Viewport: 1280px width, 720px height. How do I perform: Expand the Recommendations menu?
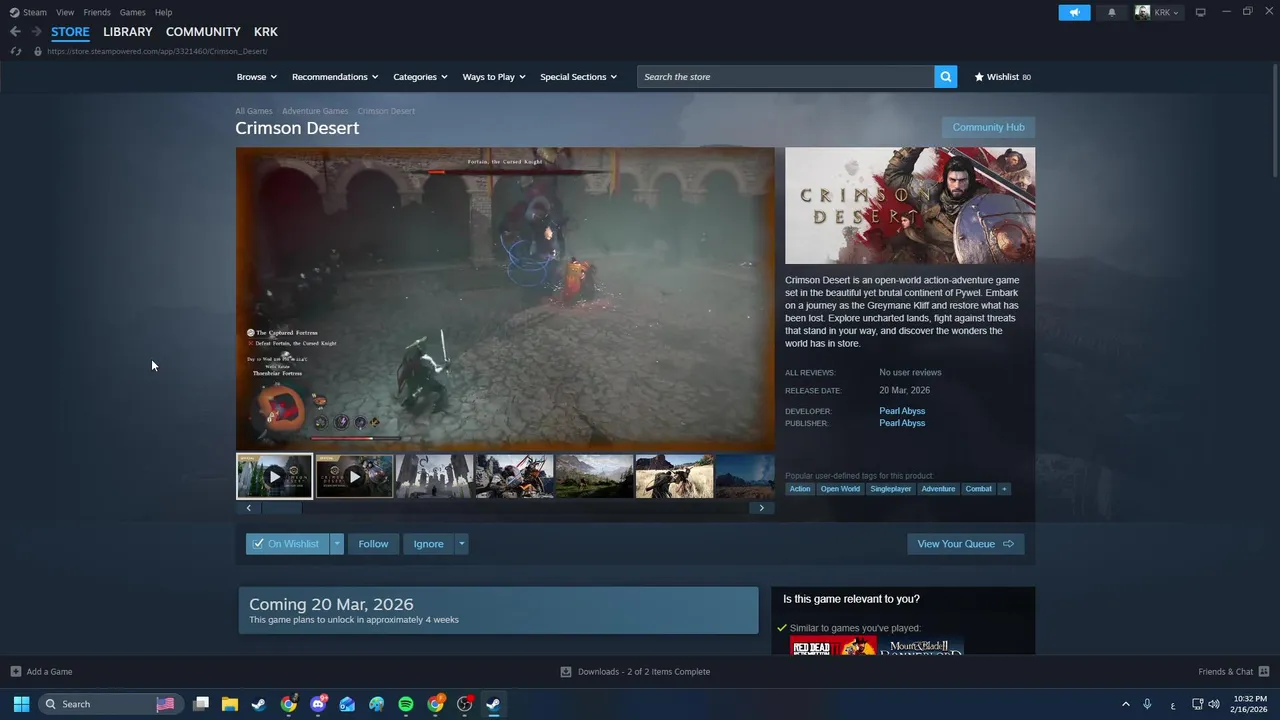point(335,77)
